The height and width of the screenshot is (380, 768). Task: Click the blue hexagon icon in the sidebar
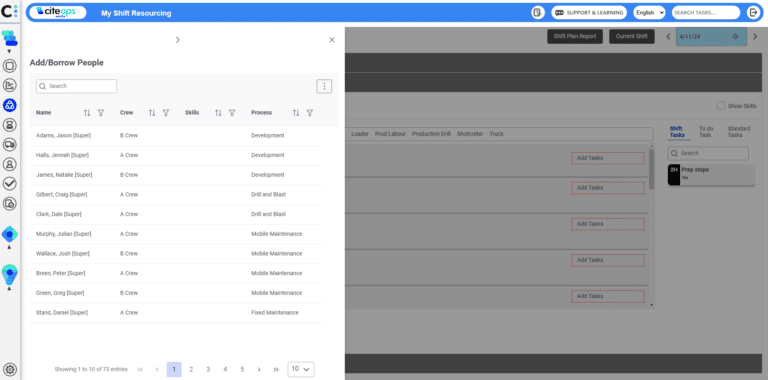tap(10, 235)
